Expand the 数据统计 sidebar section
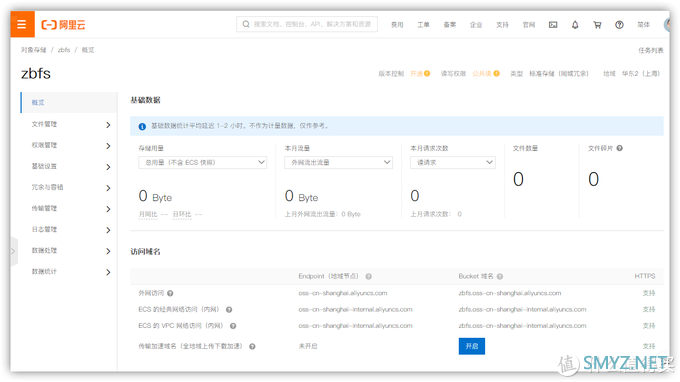The image size is (680, 382). (69, 272)
